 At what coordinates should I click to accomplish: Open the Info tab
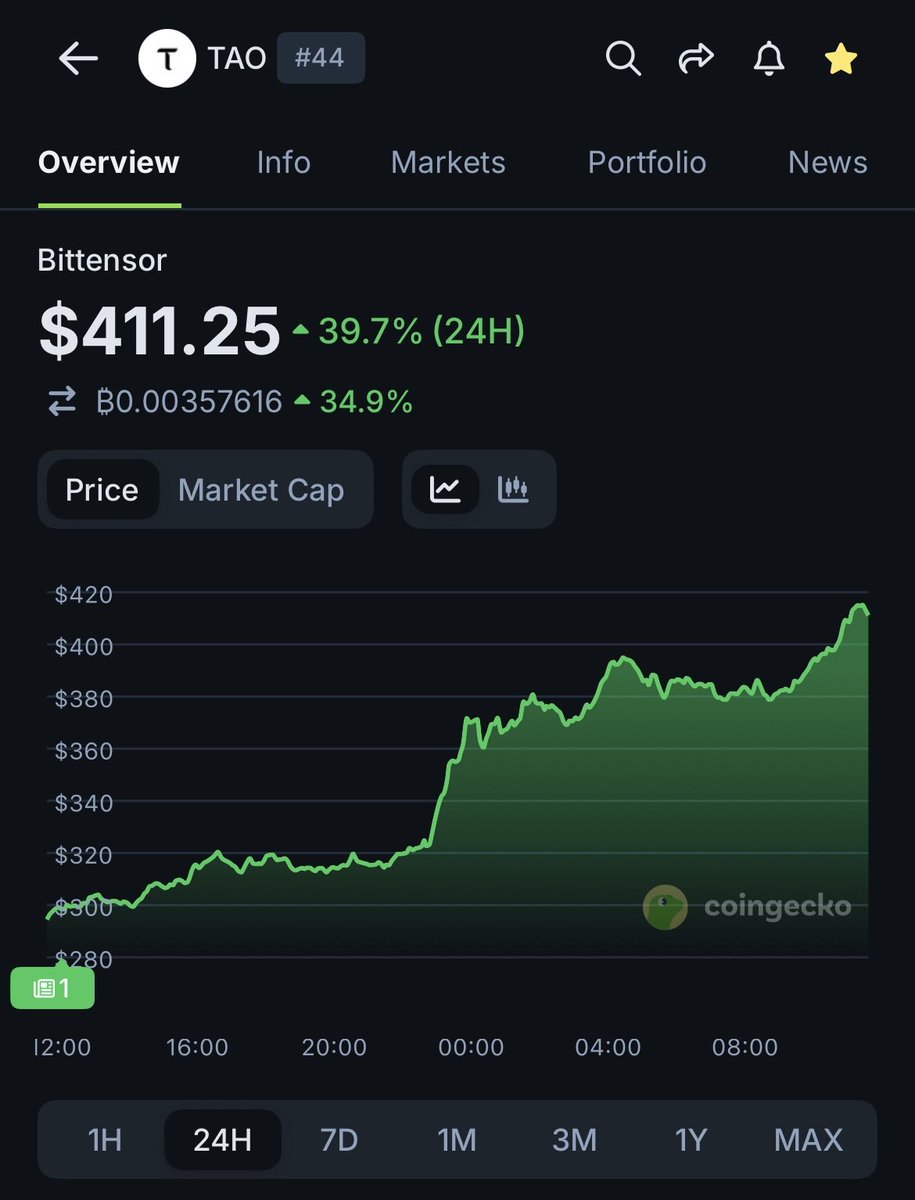tap(283, 162)
